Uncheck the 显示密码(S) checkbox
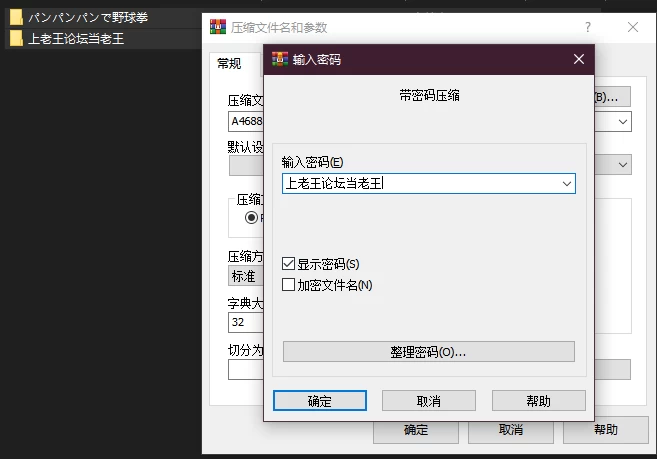This screenshot has height=459, width=657. click(288, 264)
